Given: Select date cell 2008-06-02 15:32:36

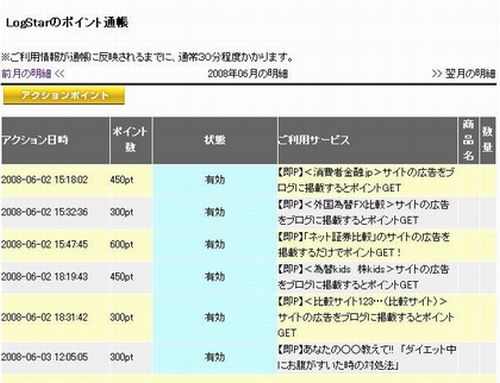Looking at the screenshot, I should coord(44,212).
